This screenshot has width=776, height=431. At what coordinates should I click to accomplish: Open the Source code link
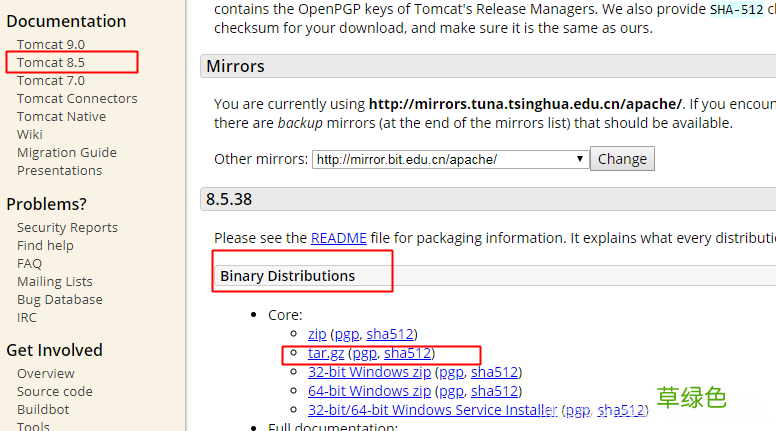tap(55, 391)
